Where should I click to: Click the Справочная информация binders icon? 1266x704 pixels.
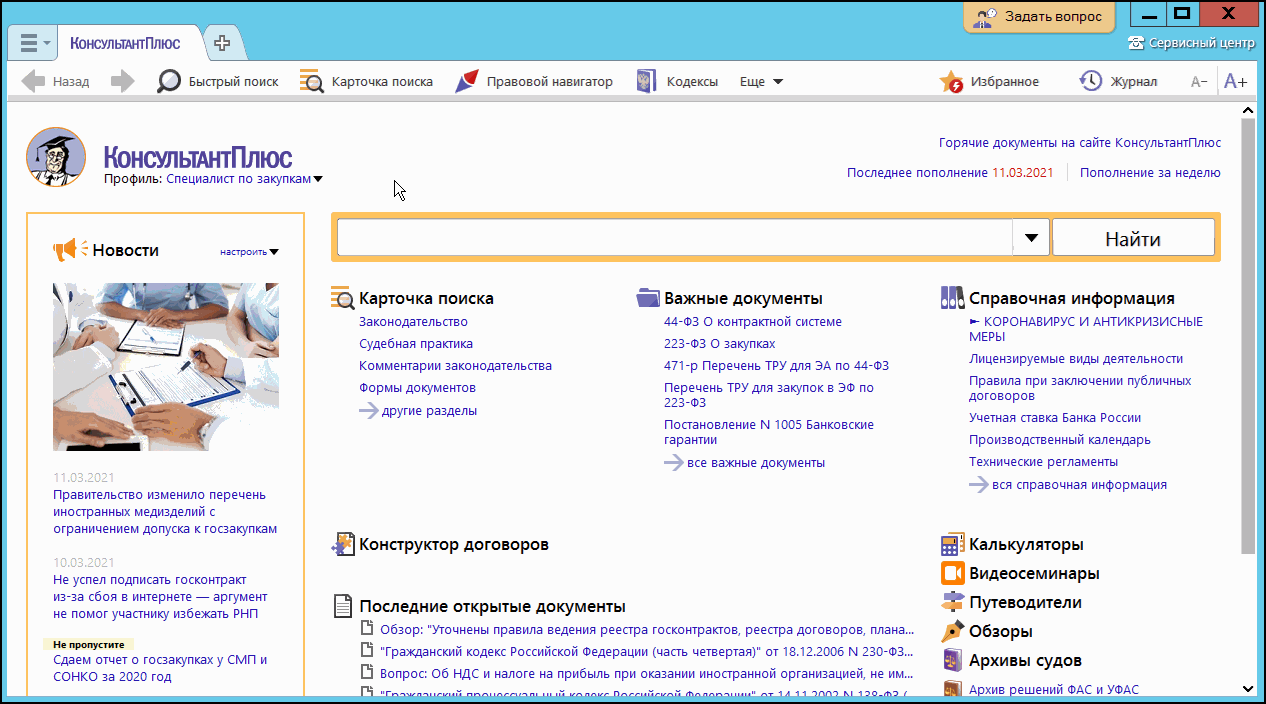pos(952,298)
